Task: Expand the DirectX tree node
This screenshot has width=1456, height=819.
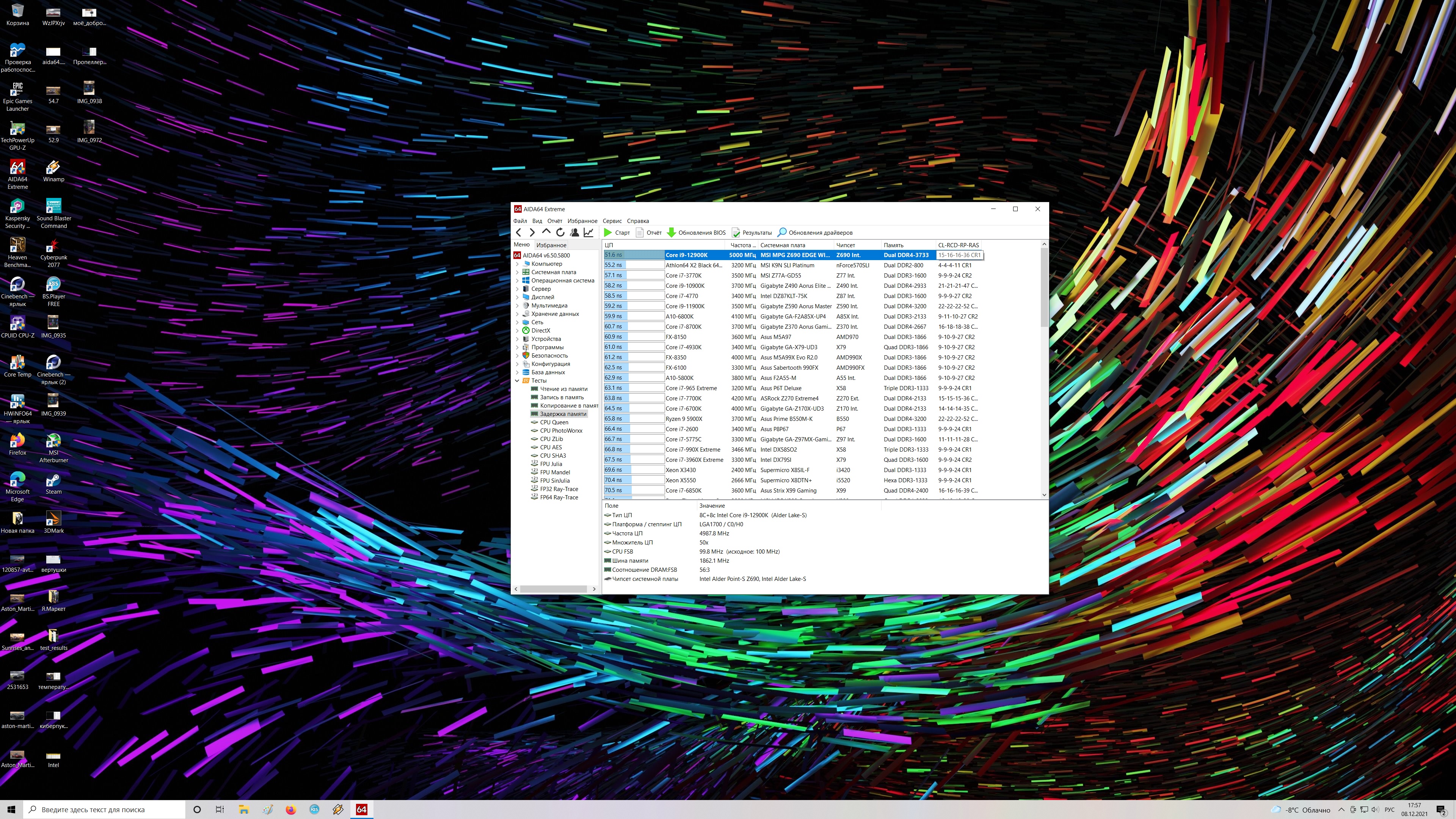Action: pos(516,331)
